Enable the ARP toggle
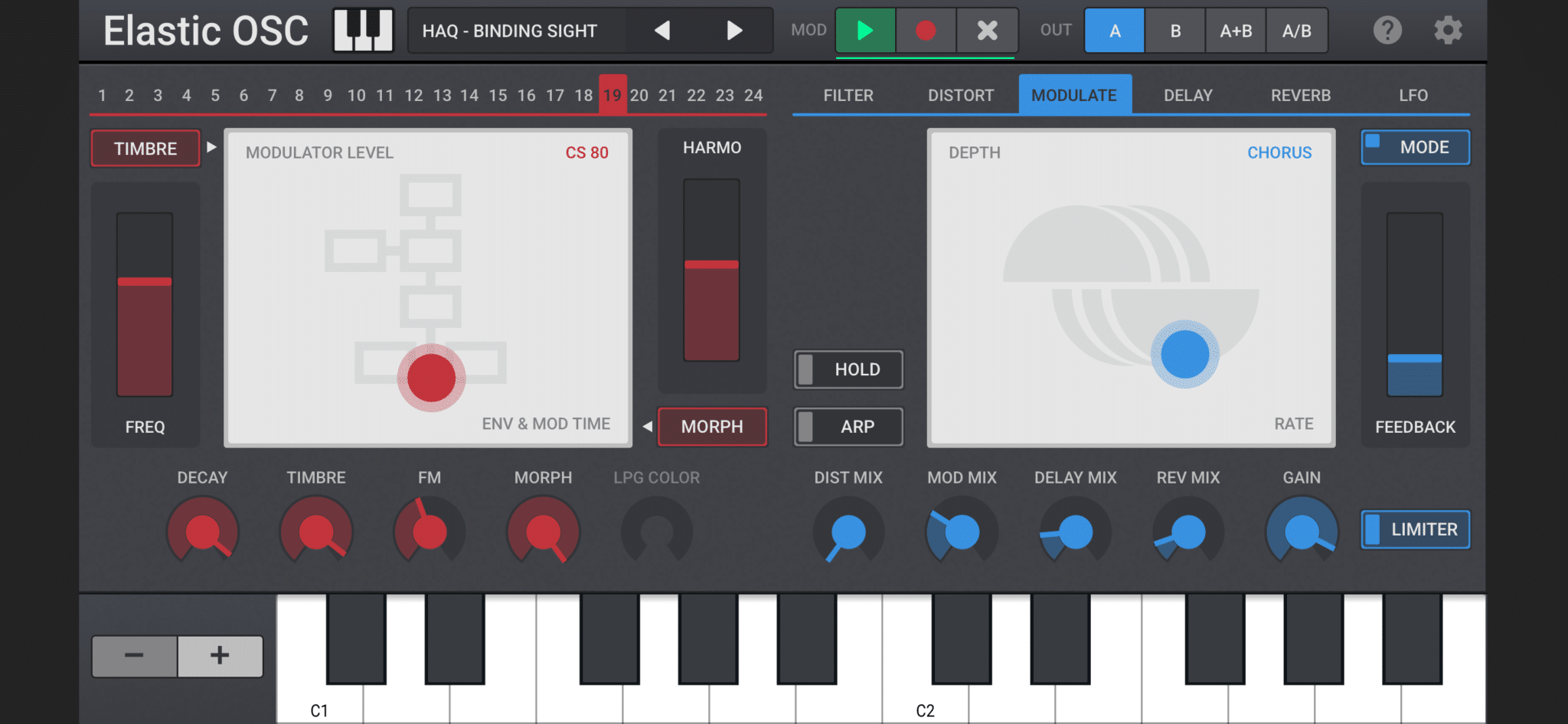 pos(848,427)
